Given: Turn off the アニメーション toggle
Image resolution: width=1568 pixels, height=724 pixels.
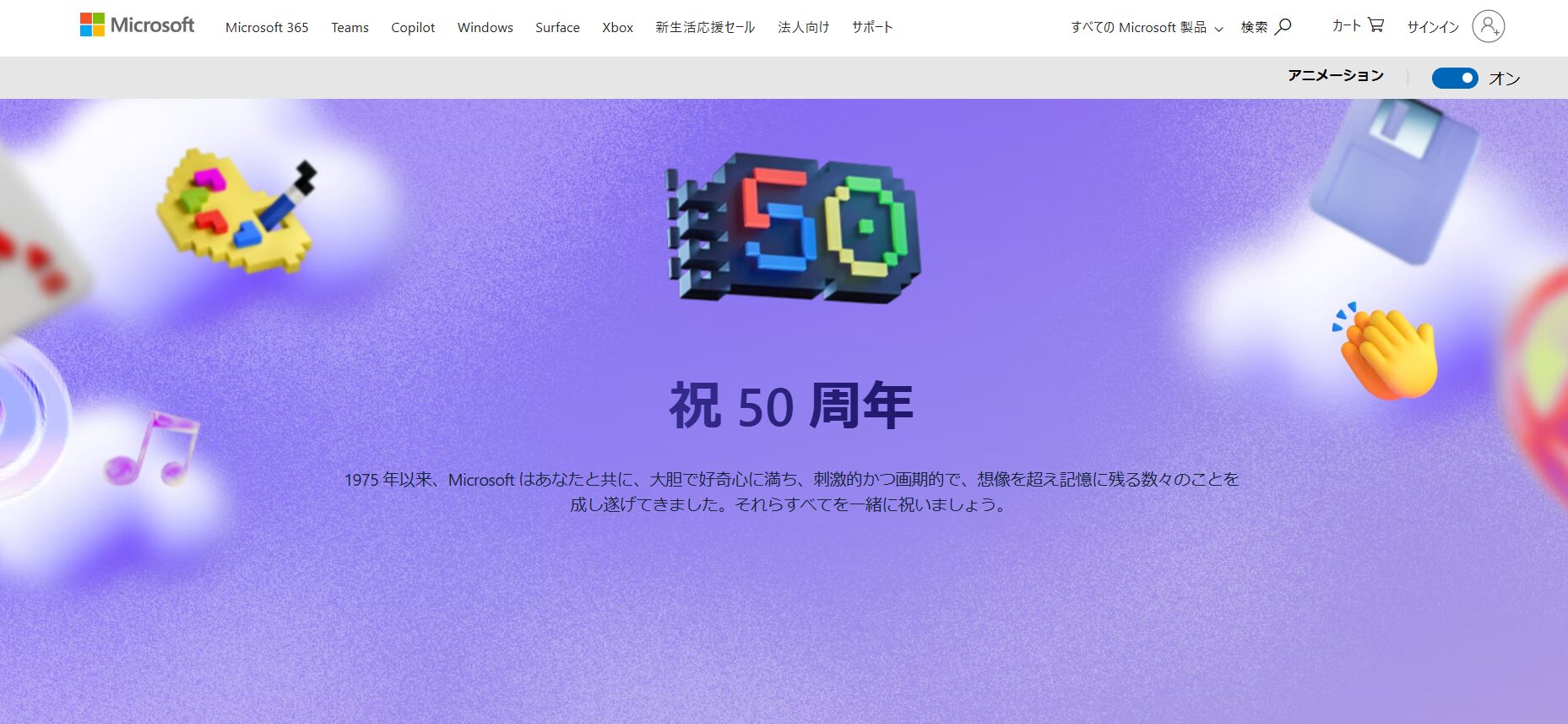Looking at the screenshot, I should [1455, 78].
